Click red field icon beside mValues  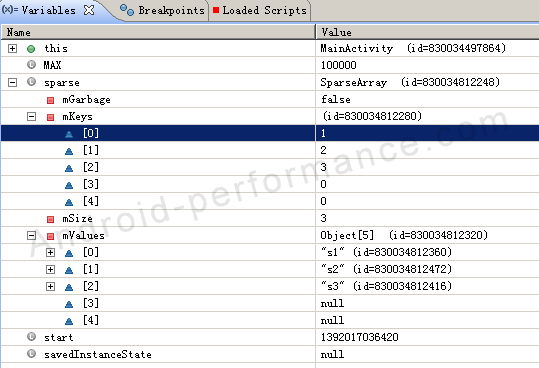click(x=51, y=236)
